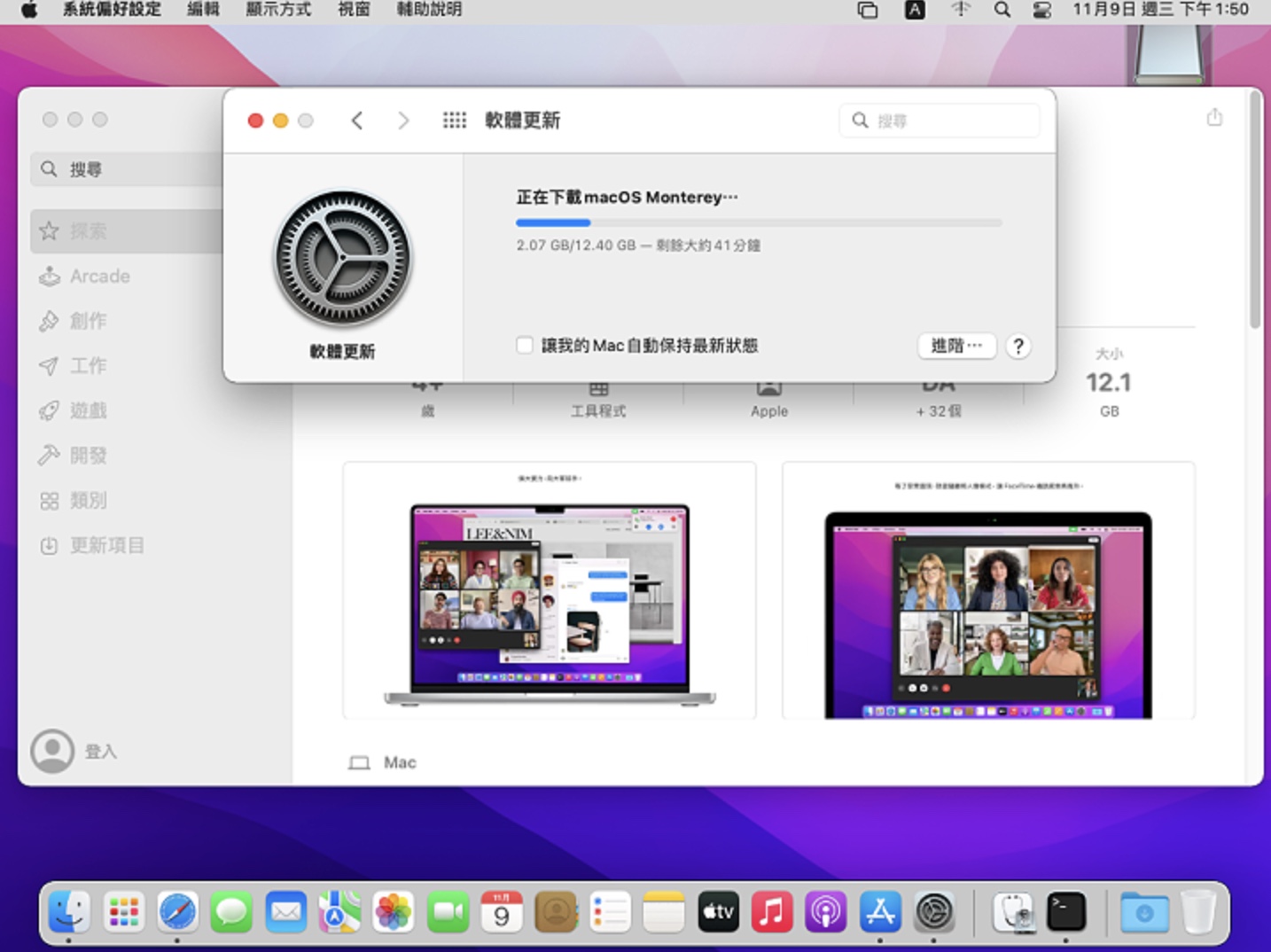Open Launchpad from the Dock
Viewport: 1271px width, 952px height.
point(123,911)
